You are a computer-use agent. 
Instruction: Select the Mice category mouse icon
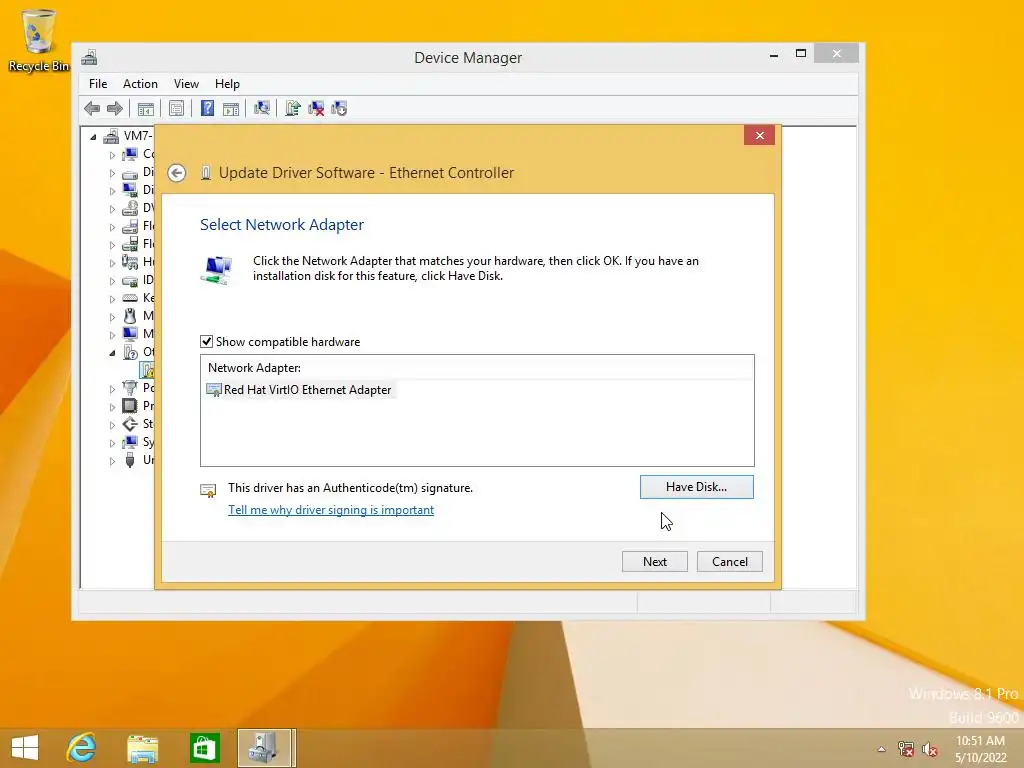point(130,315)
